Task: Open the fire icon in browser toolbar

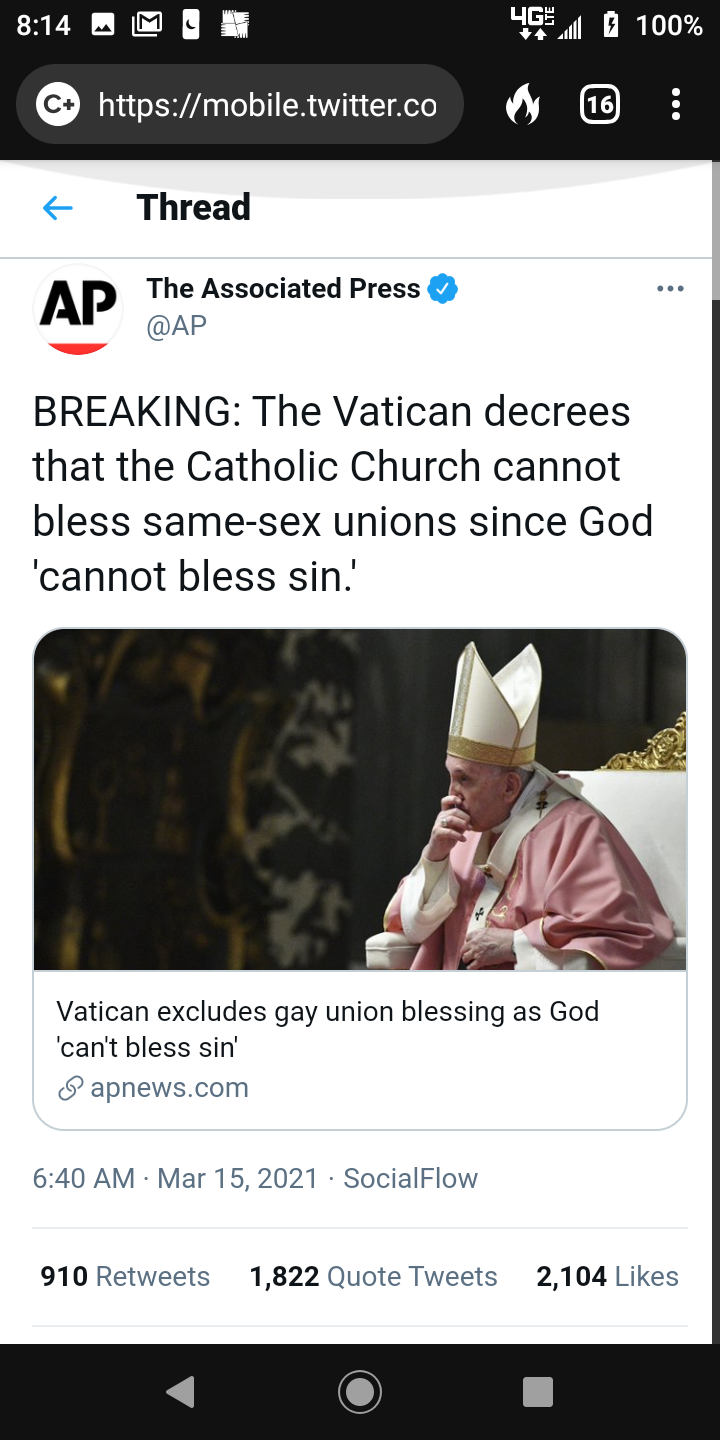Action: (x=521, y=104)
